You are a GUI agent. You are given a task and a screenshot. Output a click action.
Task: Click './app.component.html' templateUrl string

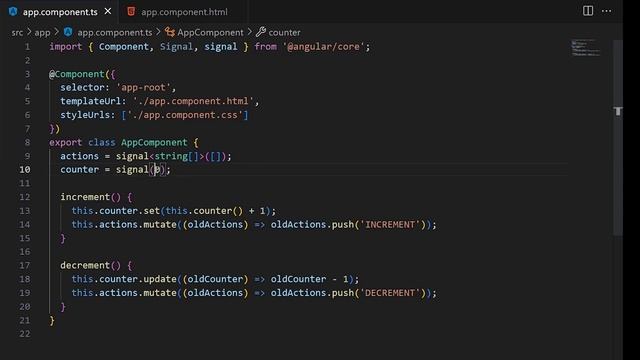[x=193, y=101]
